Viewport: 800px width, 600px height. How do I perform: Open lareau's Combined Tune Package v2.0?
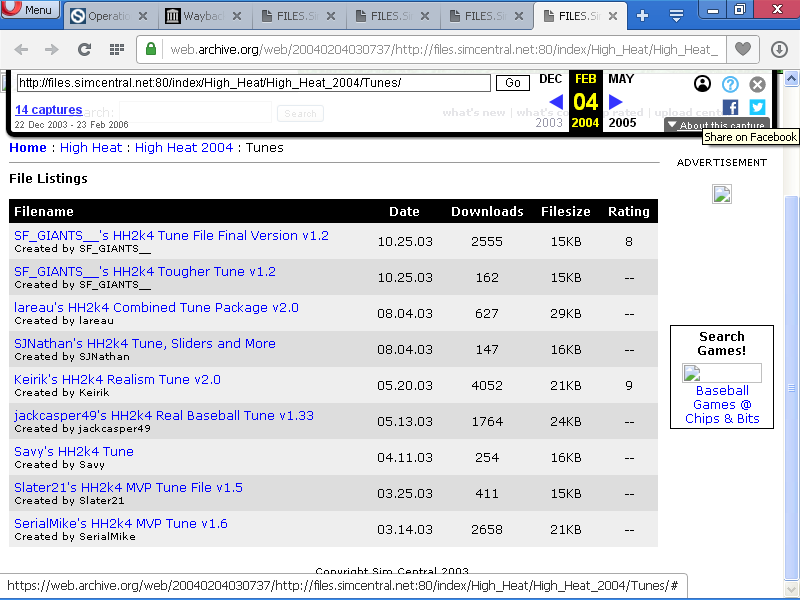[x=156, y=308]
